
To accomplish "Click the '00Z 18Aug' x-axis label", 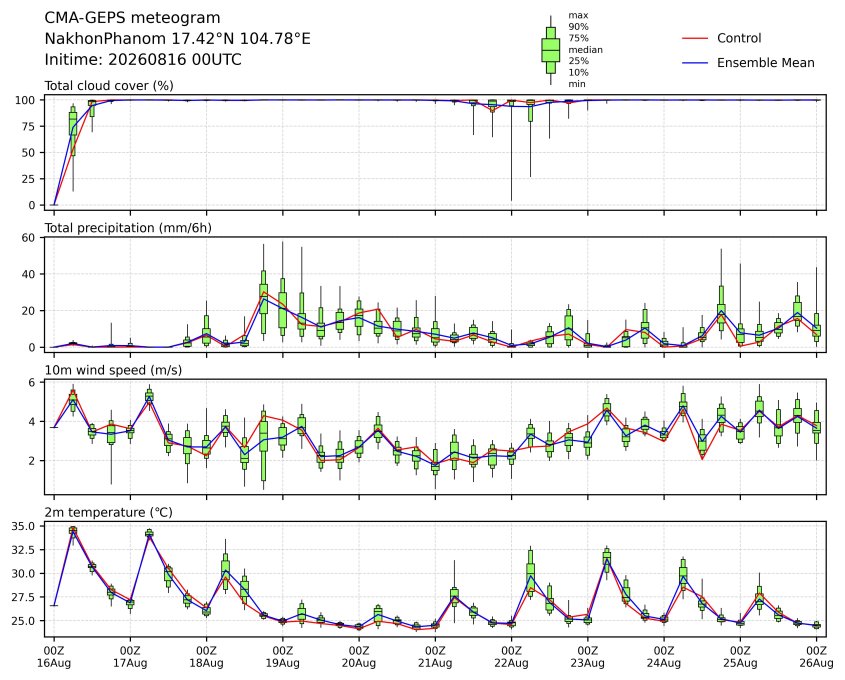I will [206, 657].
